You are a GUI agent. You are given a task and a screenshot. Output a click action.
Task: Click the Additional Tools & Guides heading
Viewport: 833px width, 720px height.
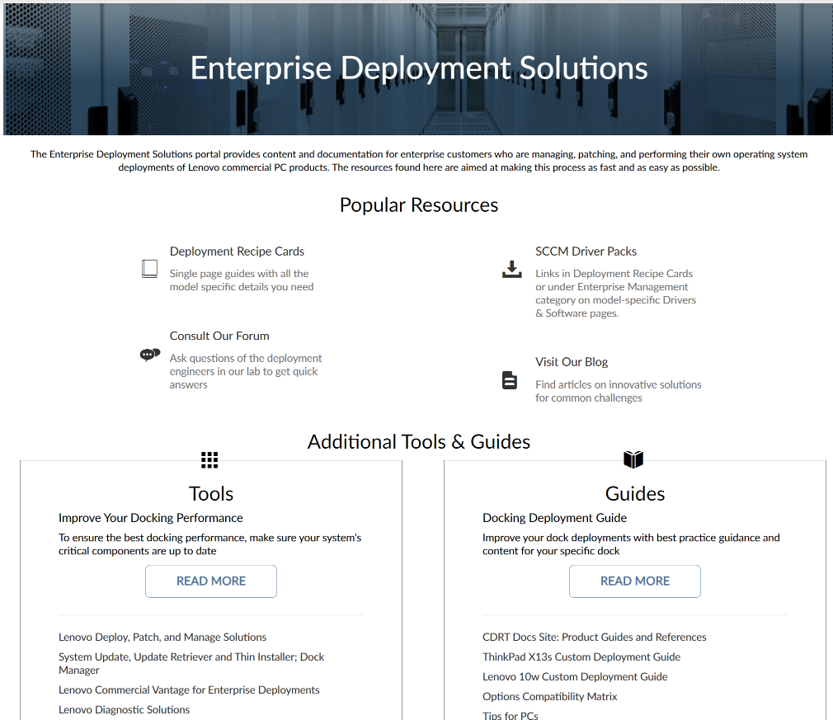[x=419, y=442]
